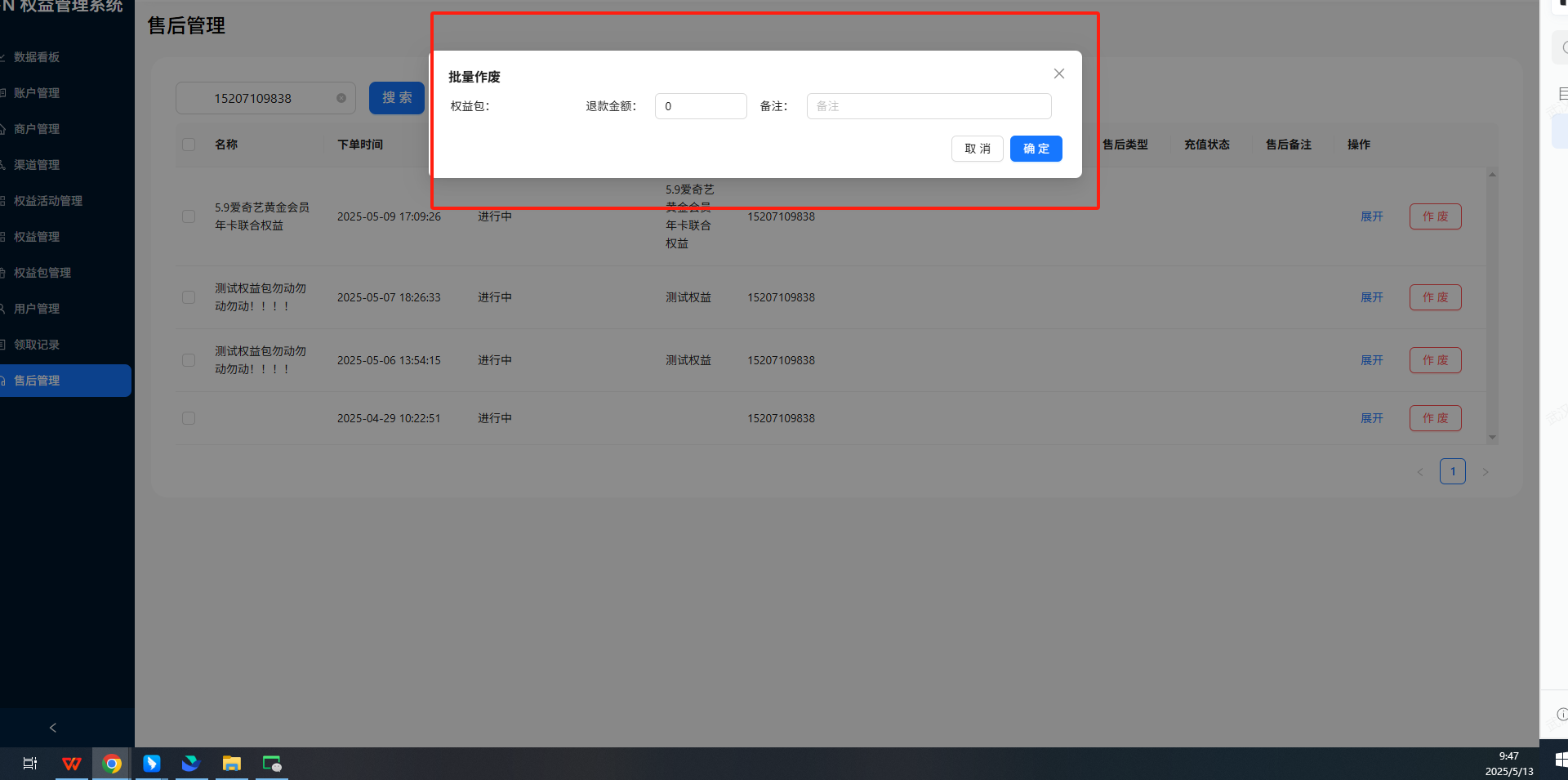
Task: Open 领取记录 in the sidebar
Action: (37, 345)
